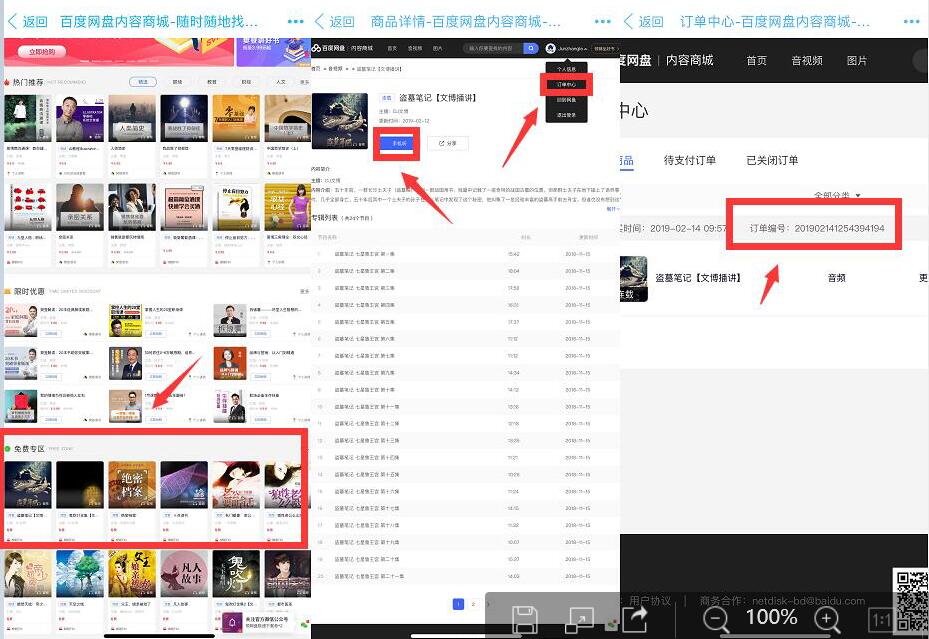Image resolution: width=929 pixels, height=639 pixels.
Task: Open the 绝密档案 cover in the free zone
Action: 132,485
